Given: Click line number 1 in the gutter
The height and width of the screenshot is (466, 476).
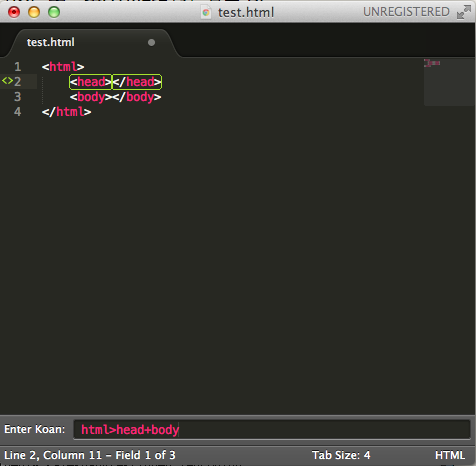Looking at the screenshot, I should click(18, 67).
